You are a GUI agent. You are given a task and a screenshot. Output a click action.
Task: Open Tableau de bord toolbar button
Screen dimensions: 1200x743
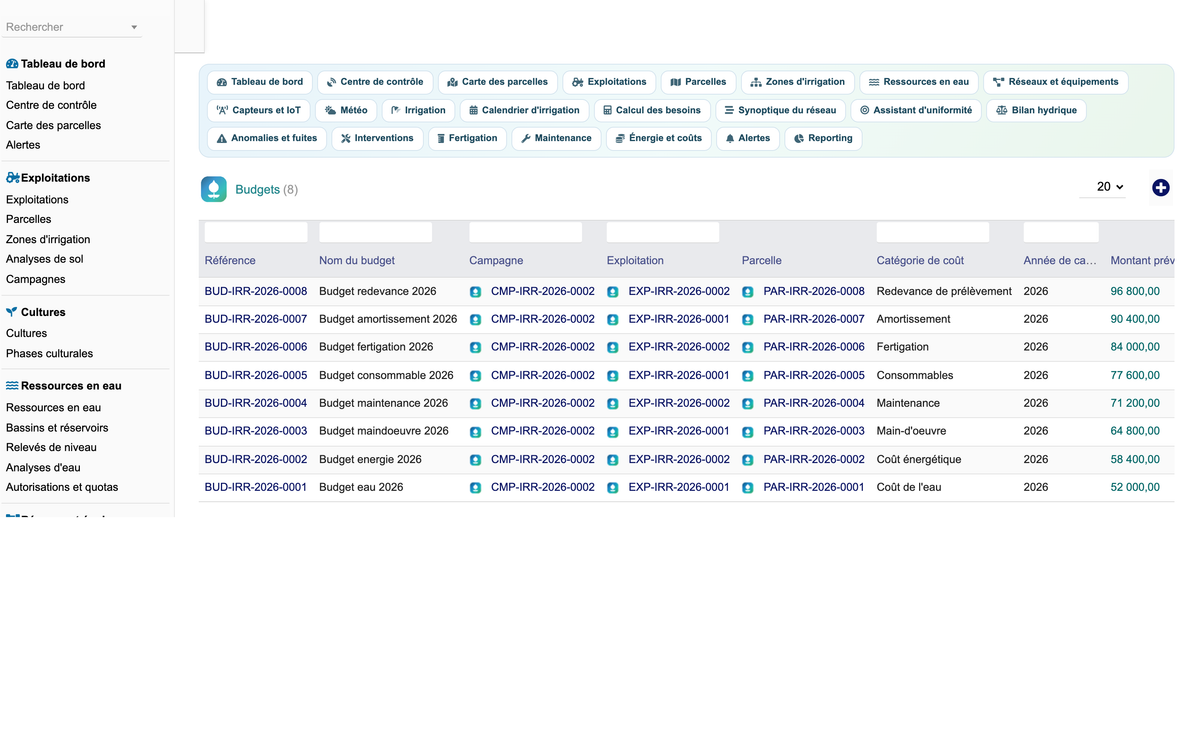(260, 82)
